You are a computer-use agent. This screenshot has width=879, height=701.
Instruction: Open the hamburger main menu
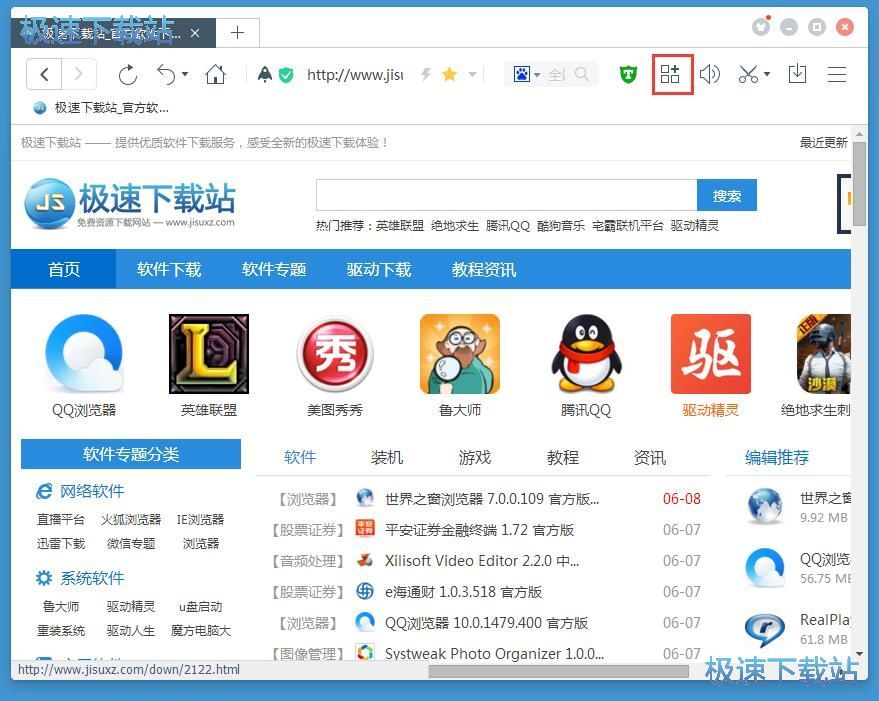(836, 74)
